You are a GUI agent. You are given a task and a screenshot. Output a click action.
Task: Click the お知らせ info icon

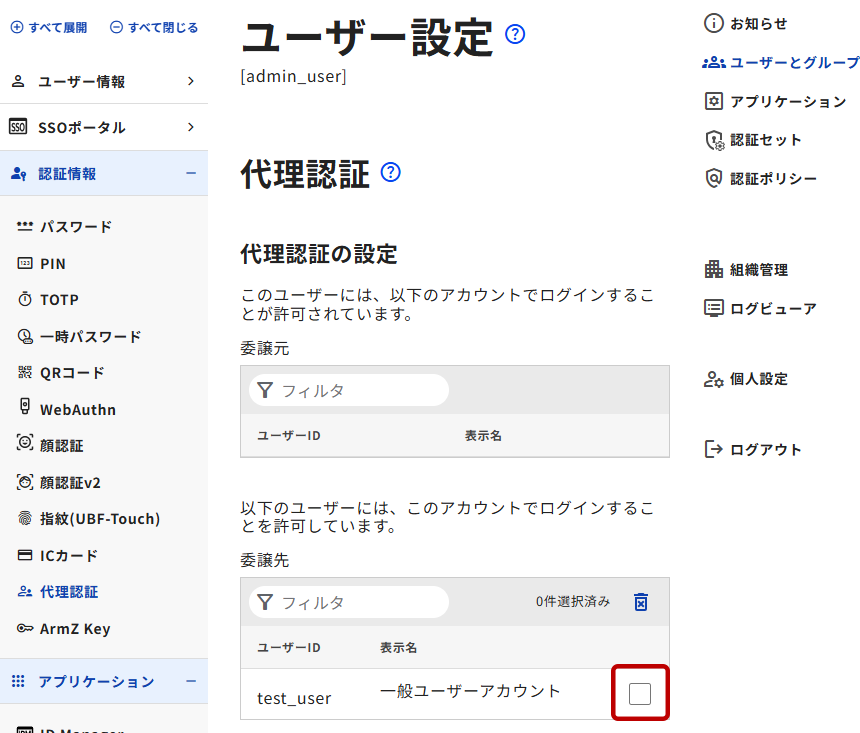point(713,23)
